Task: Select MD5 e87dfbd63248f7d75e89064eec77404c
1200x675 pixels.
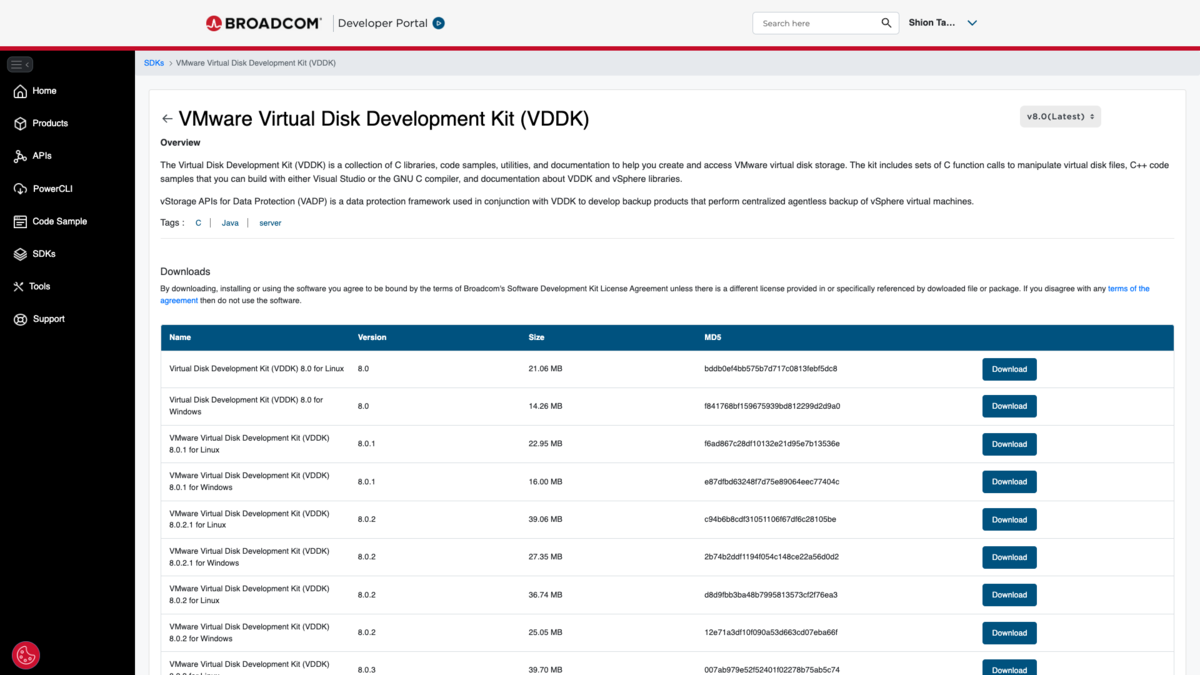Action: 772,482
